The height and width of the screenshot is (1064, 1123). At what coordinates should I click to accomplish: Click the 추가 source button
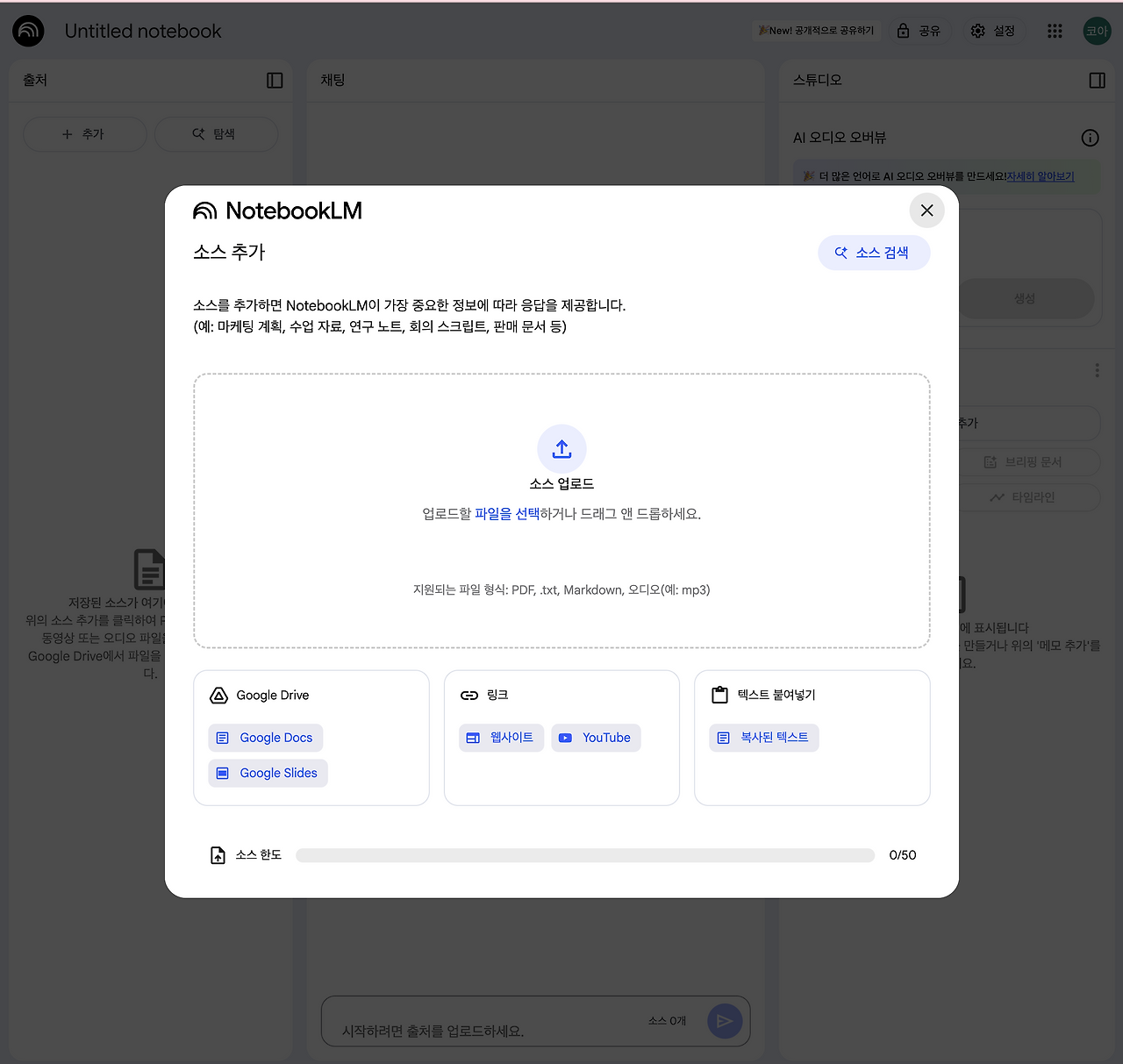84,134
